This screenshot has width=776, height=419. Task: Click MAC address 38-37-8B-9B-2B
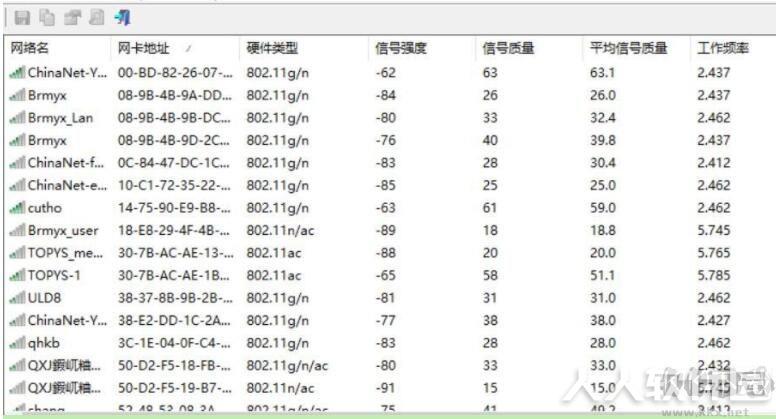coord(175,298)
